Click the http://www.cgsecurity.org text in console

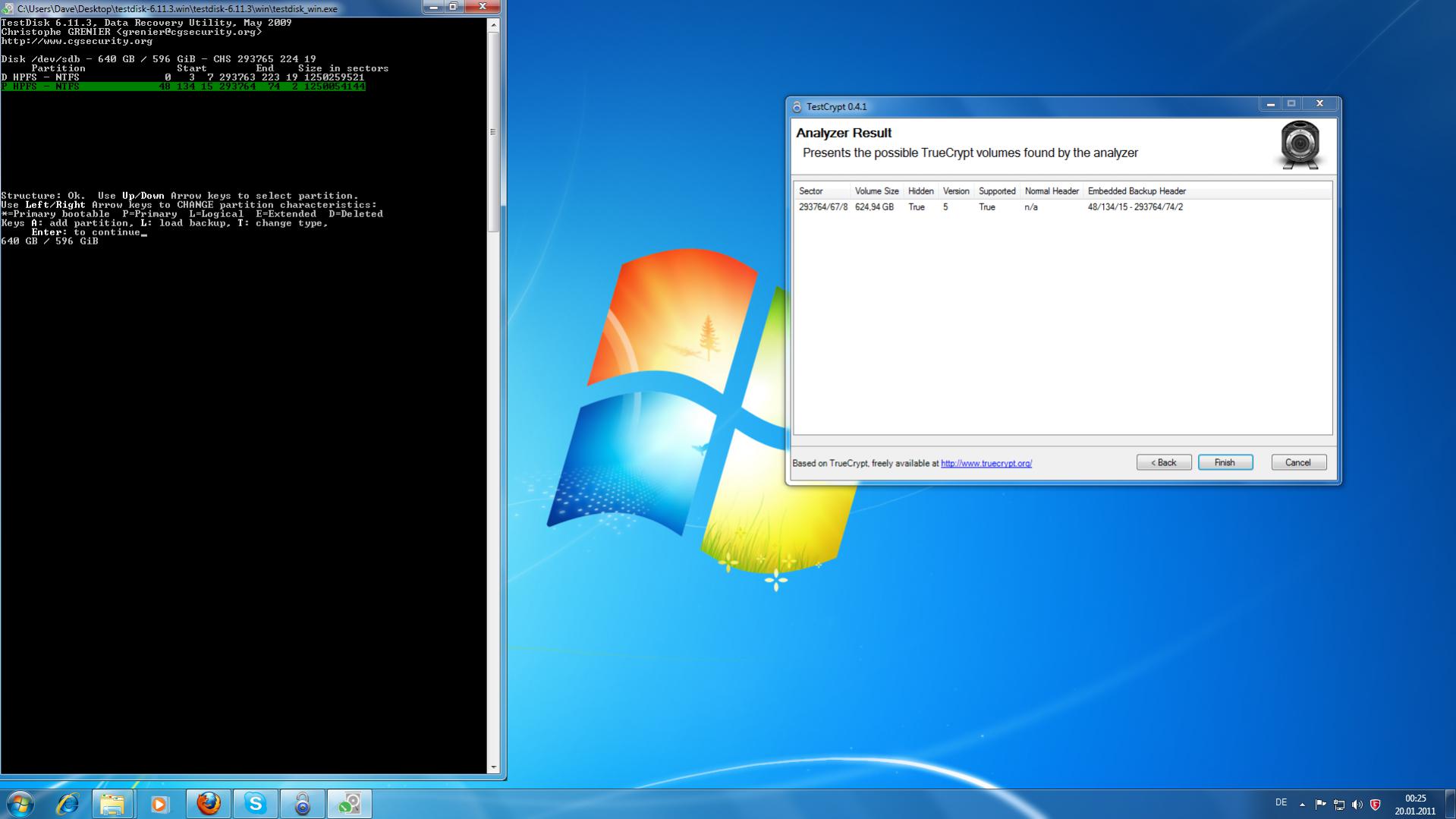[x=77, y=41]
